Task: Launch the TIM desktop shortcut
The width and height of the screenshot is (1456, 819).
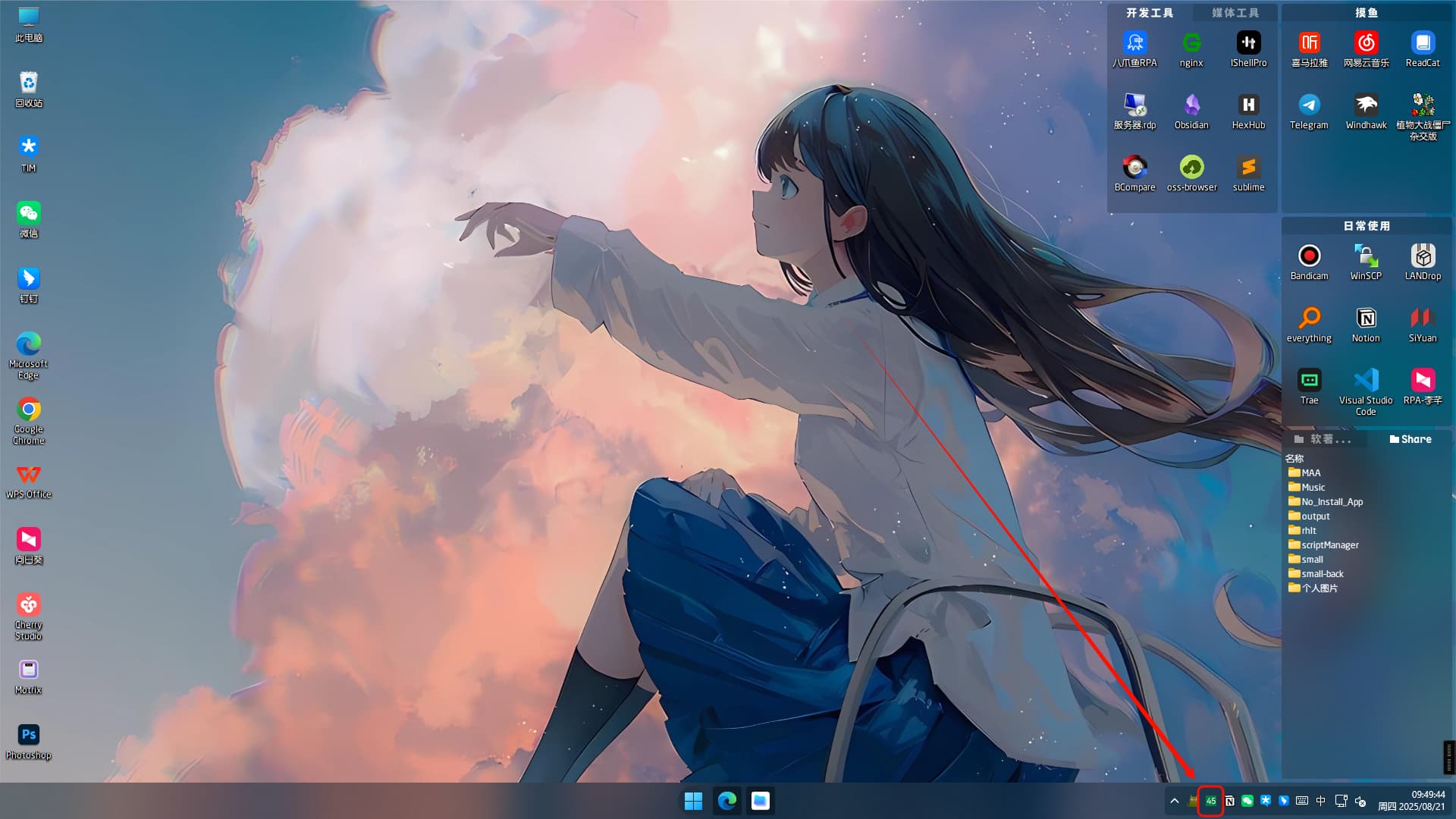Action: (29, 154)
